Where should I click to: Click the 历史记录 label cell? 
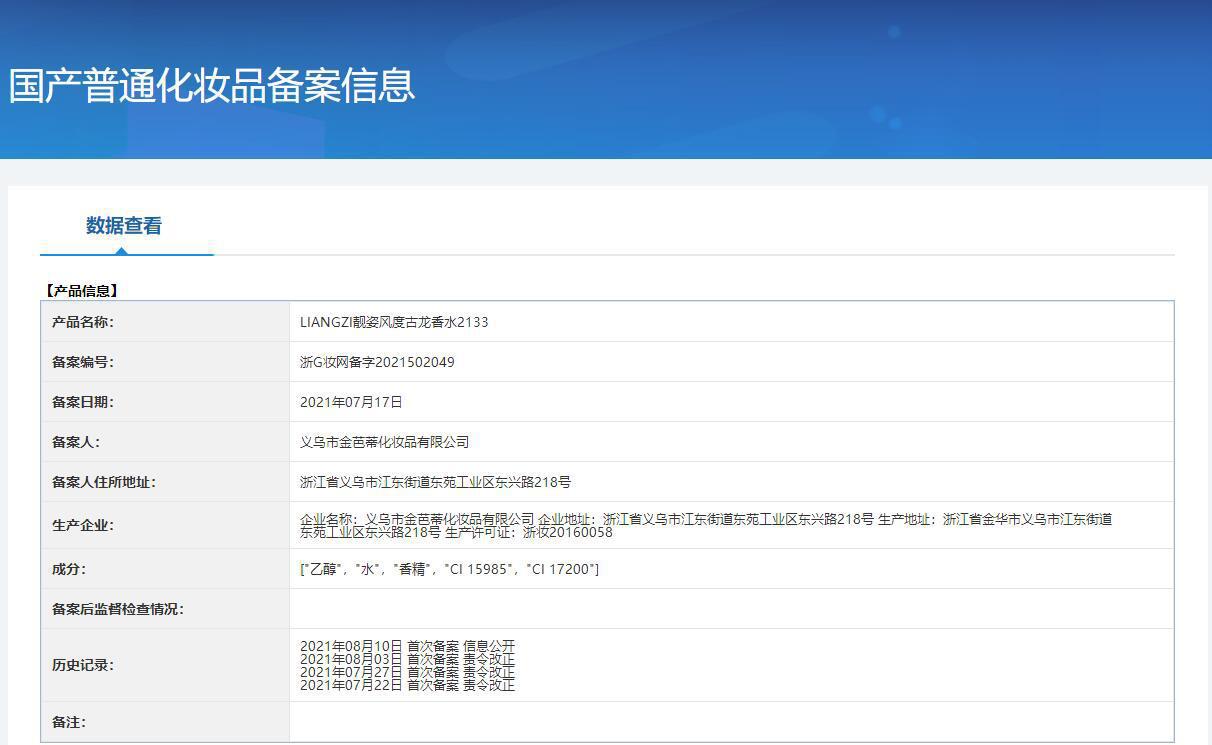(165, 665)
